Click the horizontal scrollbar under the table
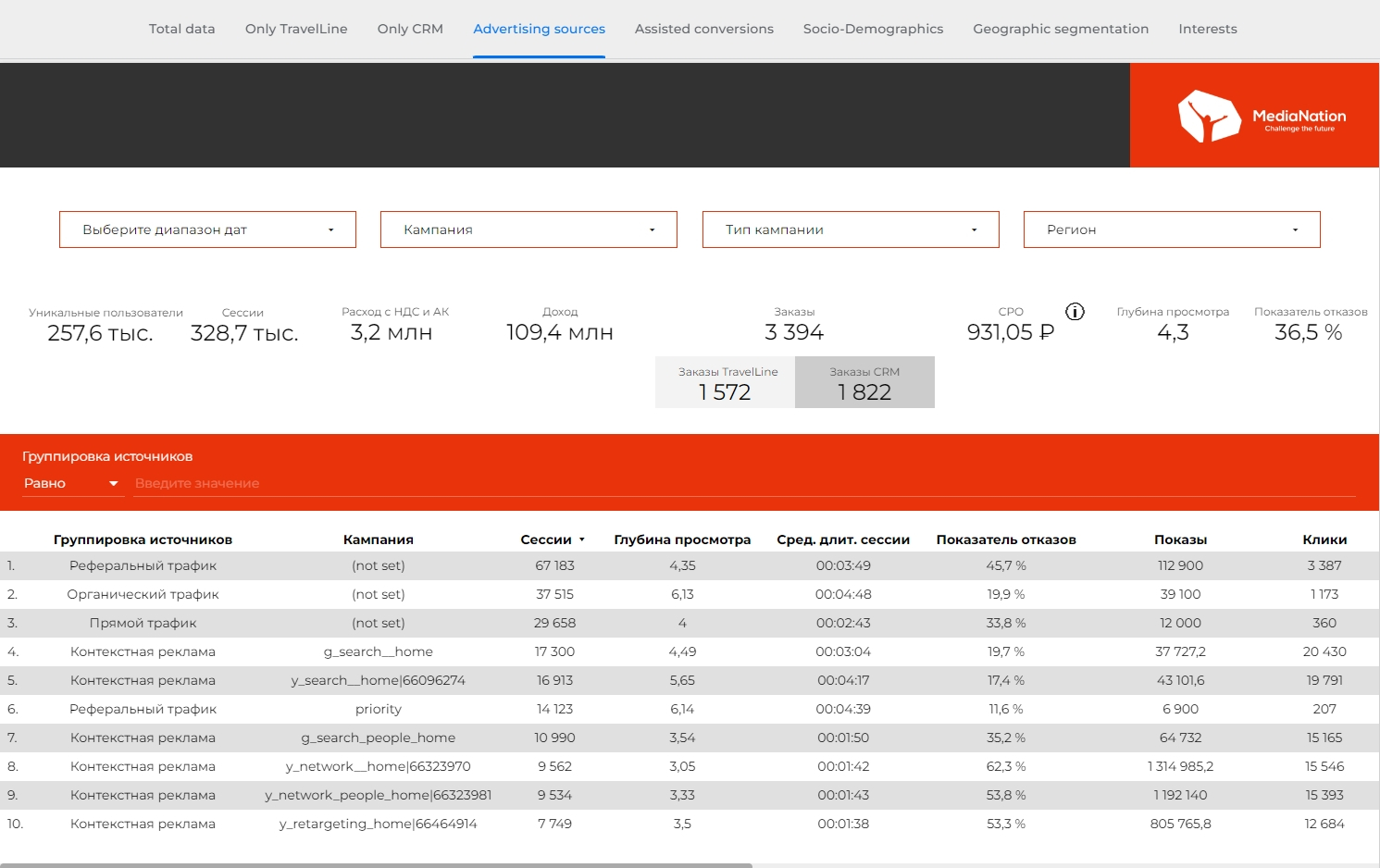 [x=375, y=865]
